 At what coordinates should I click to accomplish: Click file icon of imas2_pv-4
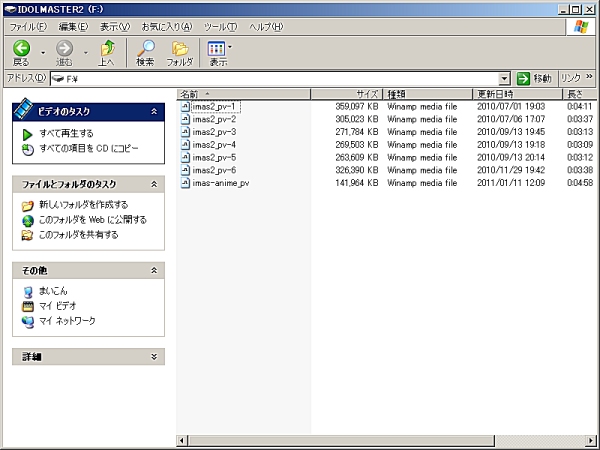pyautogui.click(x=185, y=145)
